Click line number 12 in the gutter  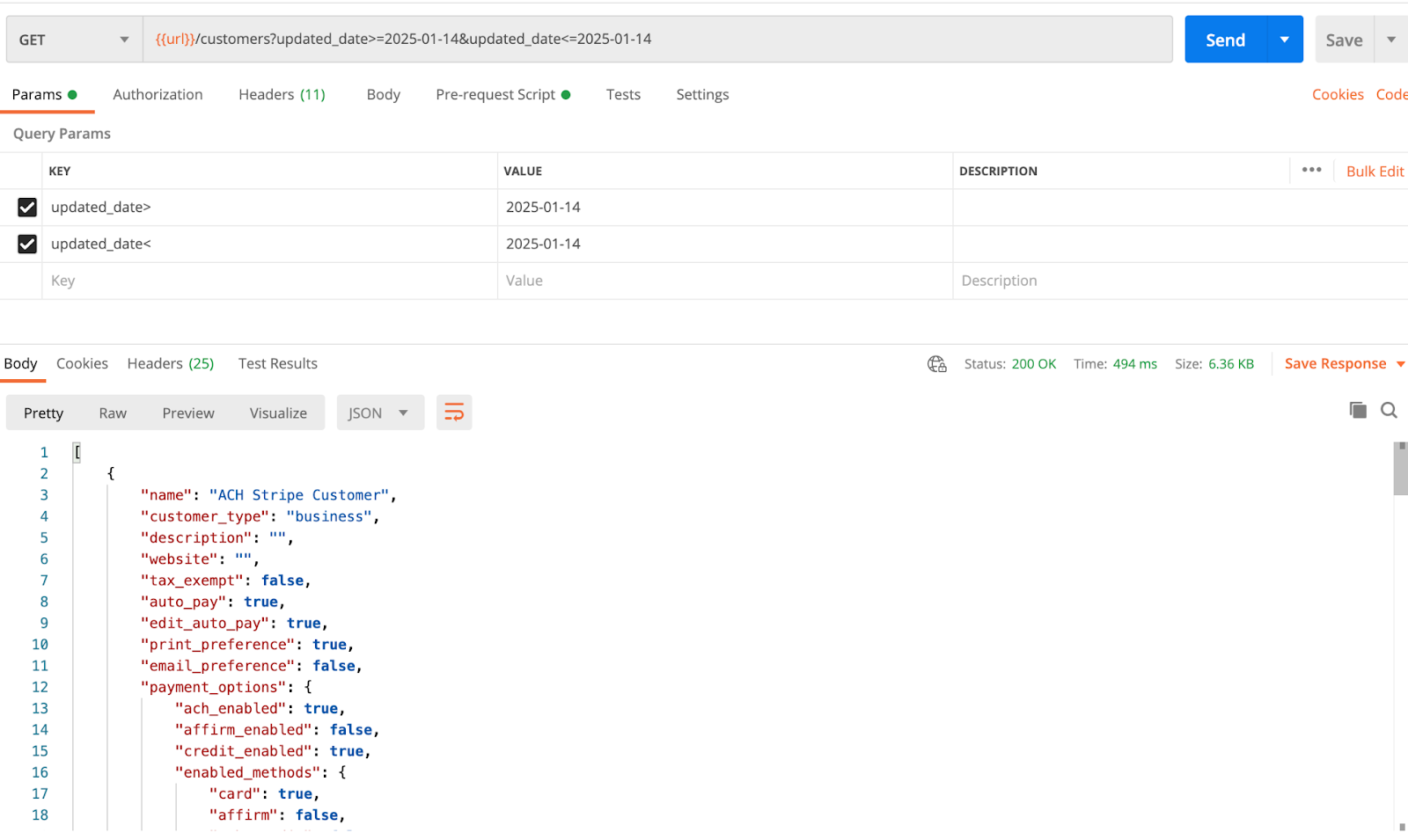point(40,688)
